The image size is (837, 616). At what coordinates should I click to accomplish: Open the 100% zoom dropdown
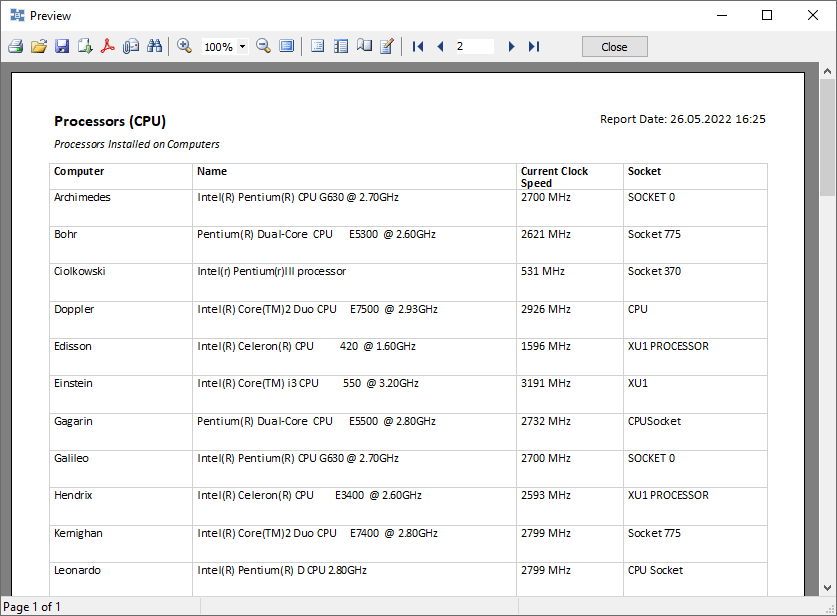tap(242, 46)
